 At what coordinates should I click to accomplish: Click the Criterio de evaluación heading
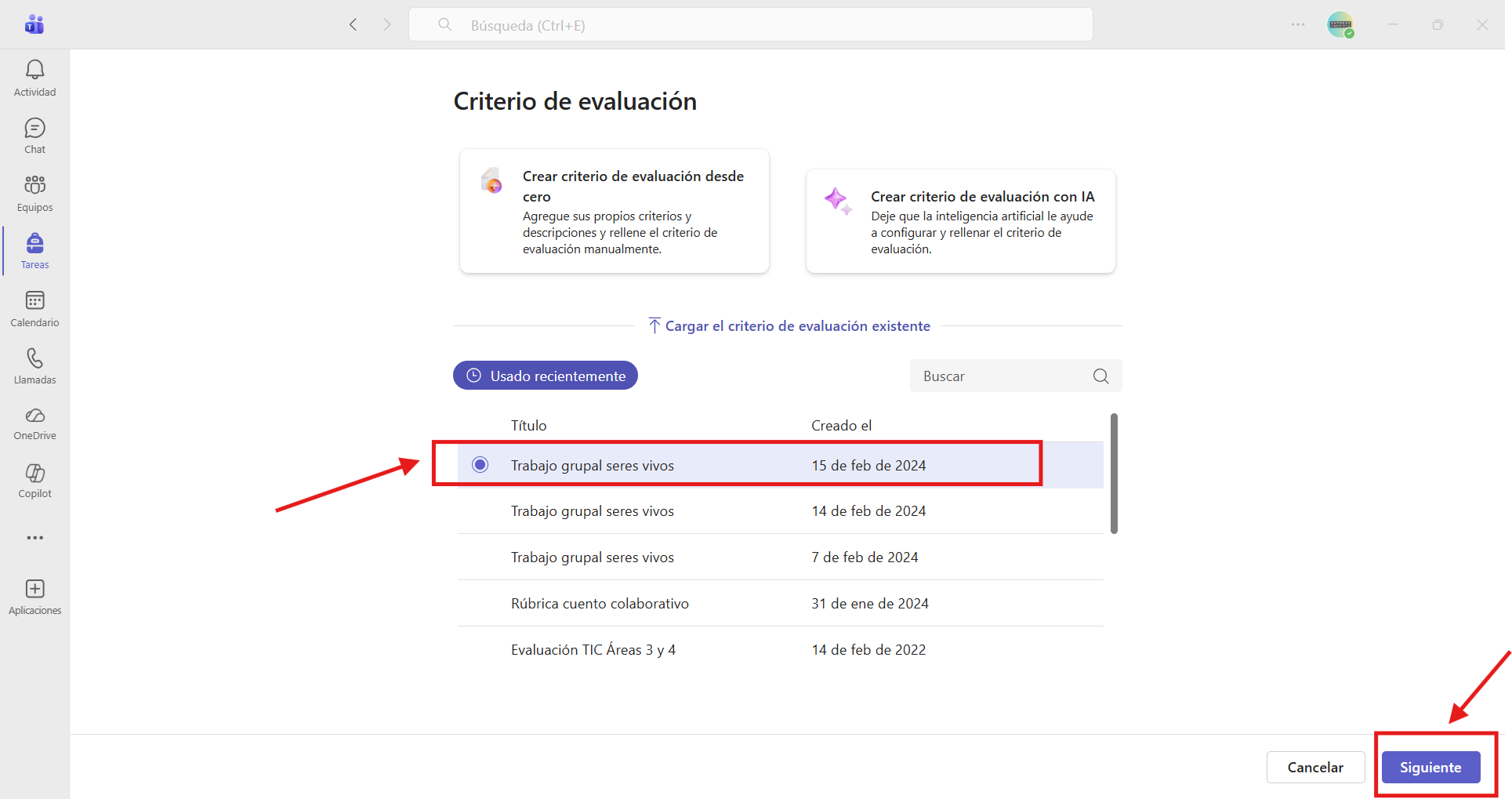575,101
